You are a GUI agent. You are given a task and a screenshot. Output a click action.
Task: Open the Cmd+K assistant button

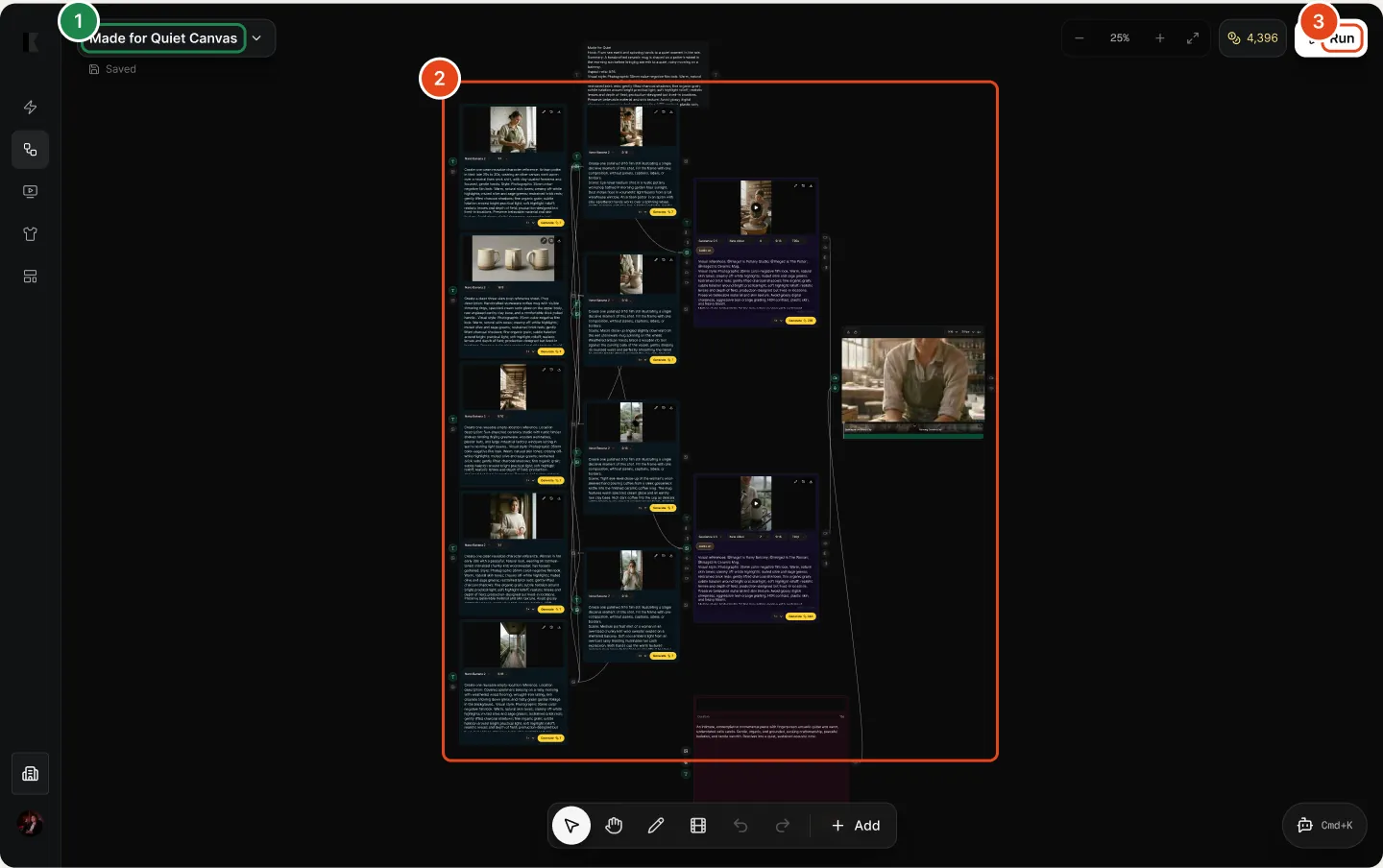pyautogui.click(x=1324, y=826)
